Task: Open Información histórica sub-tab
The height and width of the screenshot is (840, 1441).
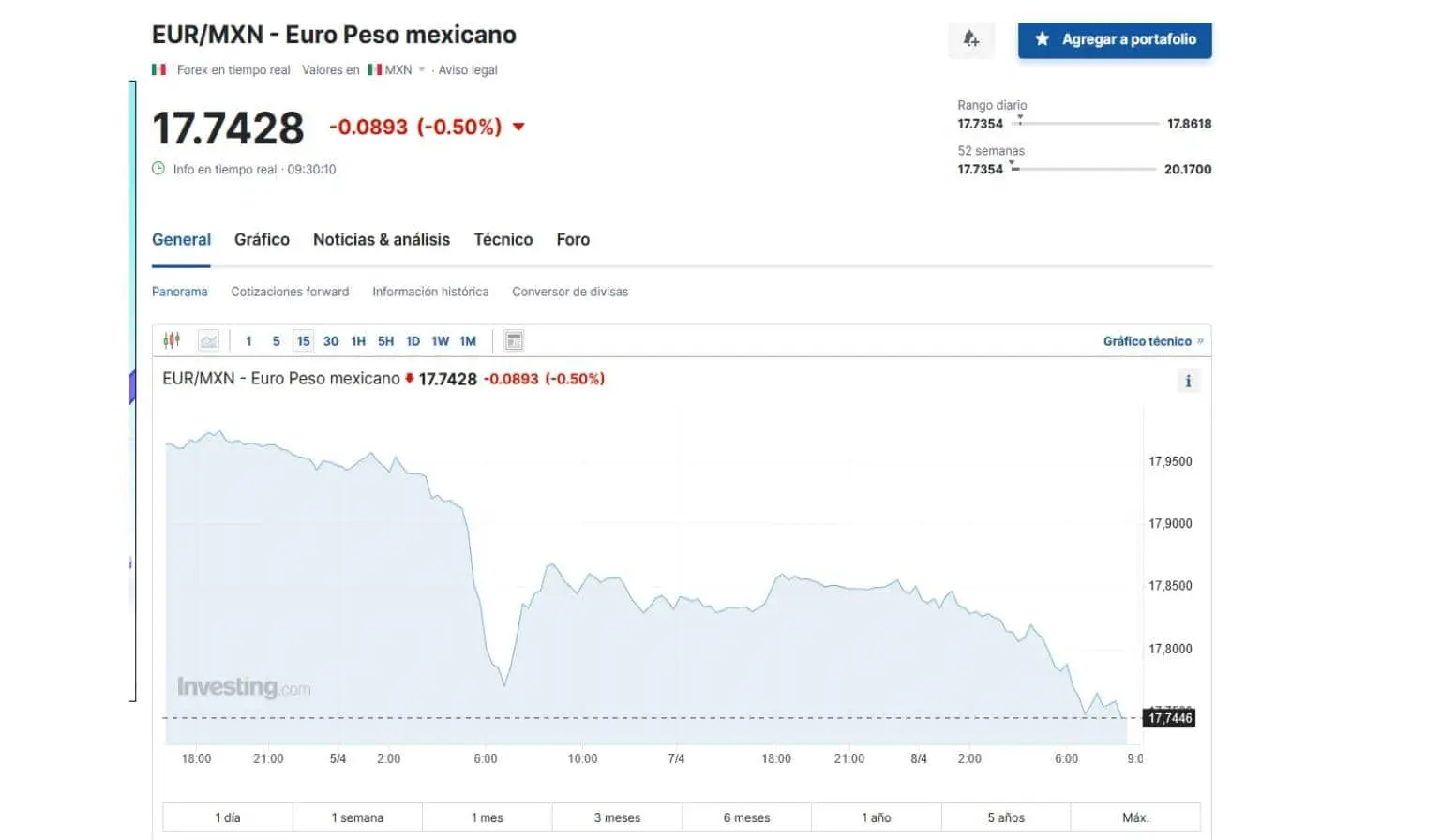Action: pos(430,292)
